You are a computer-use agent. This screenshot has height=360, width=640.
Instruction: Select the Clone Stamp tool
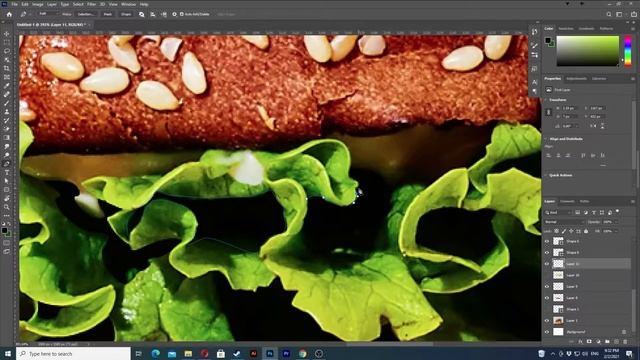pos(7,111)
